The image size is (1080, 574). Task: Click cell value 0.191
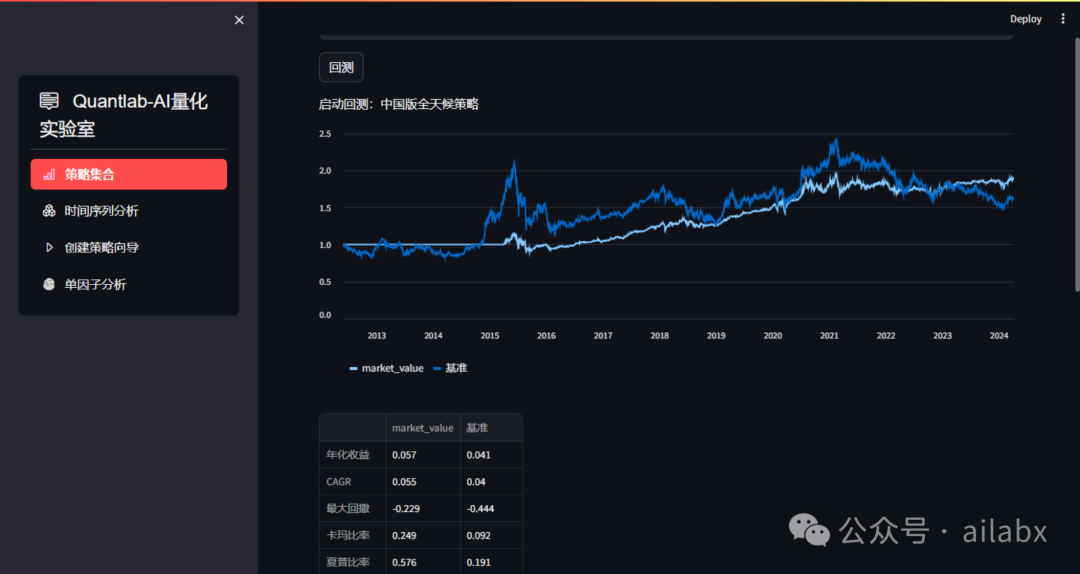[491, 562]
